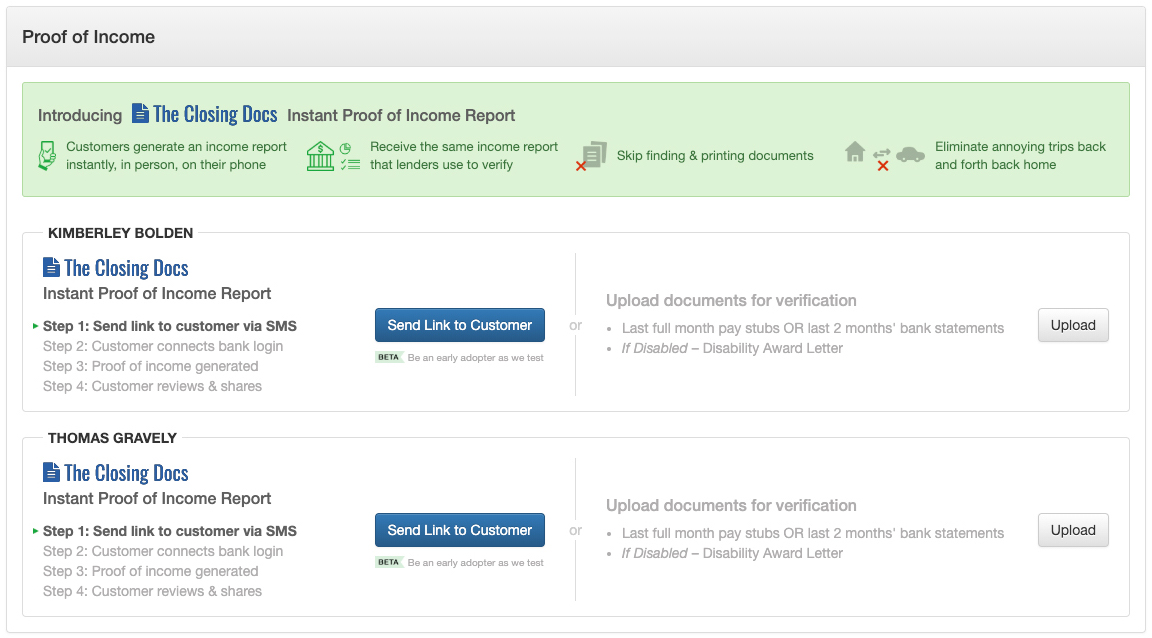The height and width of the screenshot is (638, 1152).
Task: Click BETA badge under Kimberley's send button
Action: [x=389, y=357]
